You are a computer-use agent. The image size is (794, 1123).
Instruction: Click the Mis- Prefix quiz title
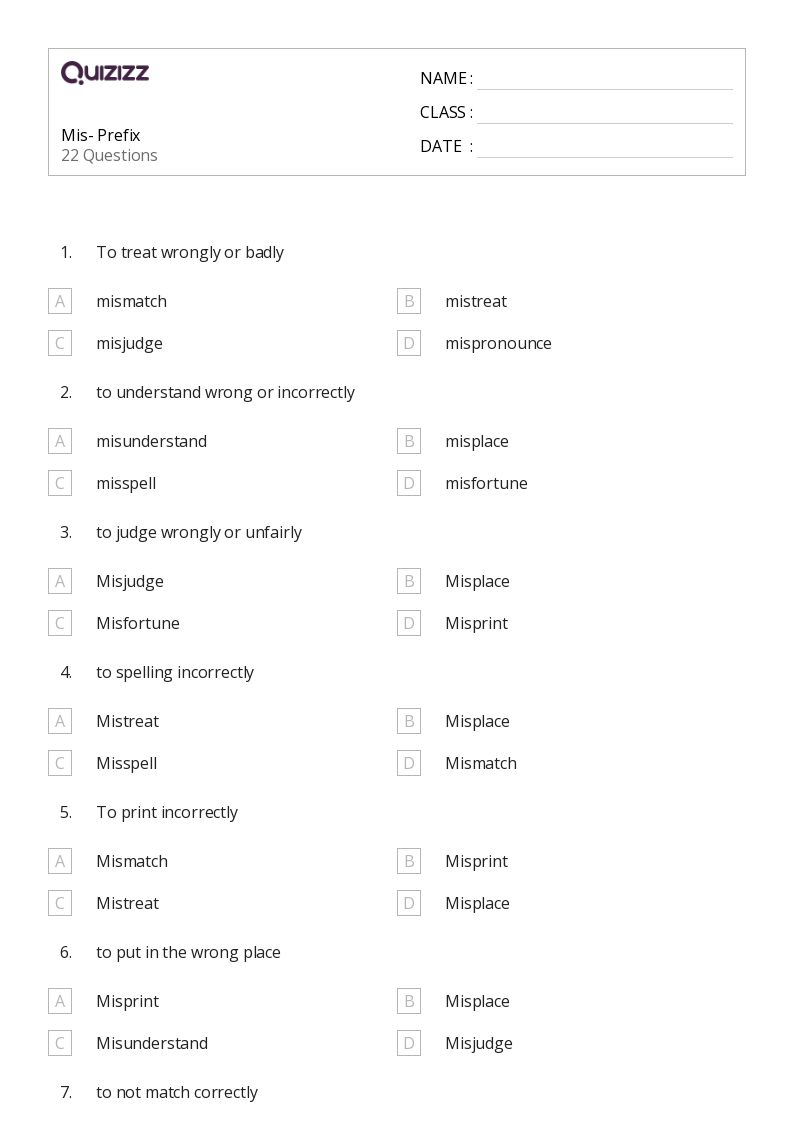101,135
